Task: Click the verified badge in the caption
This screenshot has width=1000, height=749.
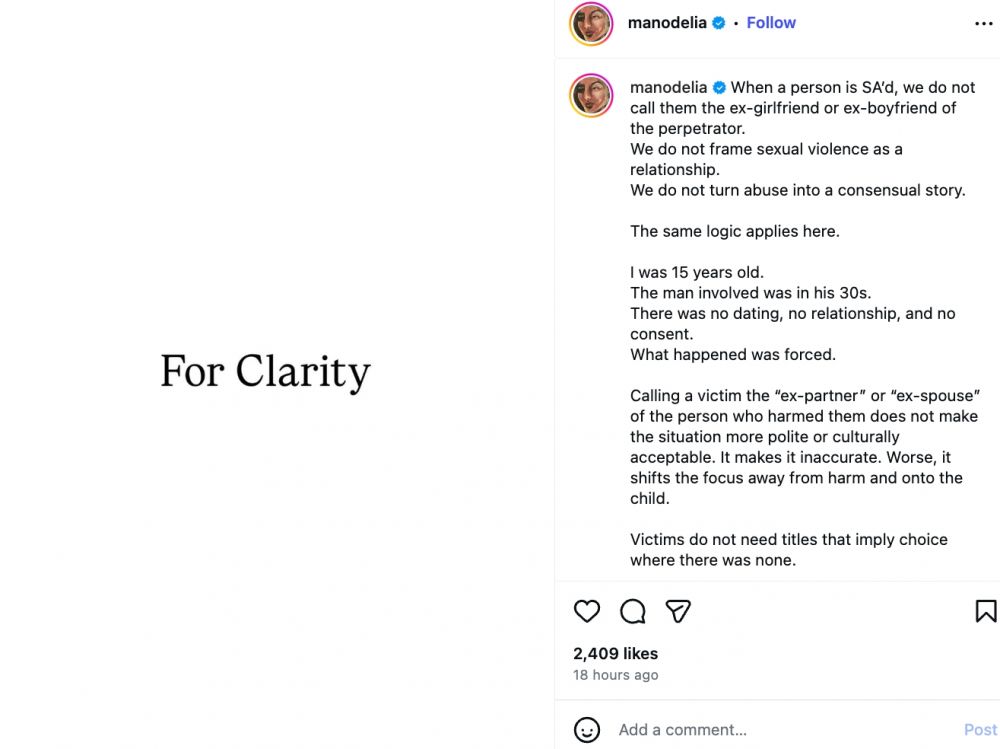Action: pos(719,88)
